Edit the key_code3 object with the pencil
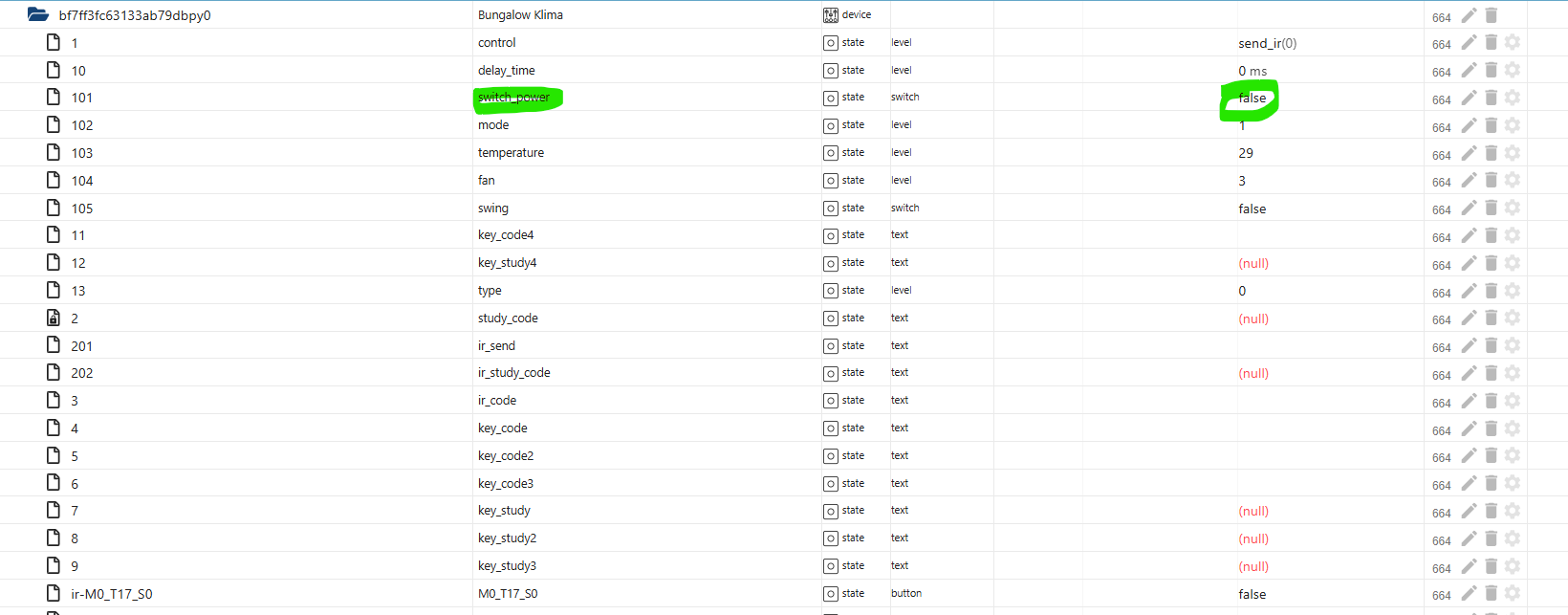This screenshot has height=615, width=1568. (x=1469, y=483)
